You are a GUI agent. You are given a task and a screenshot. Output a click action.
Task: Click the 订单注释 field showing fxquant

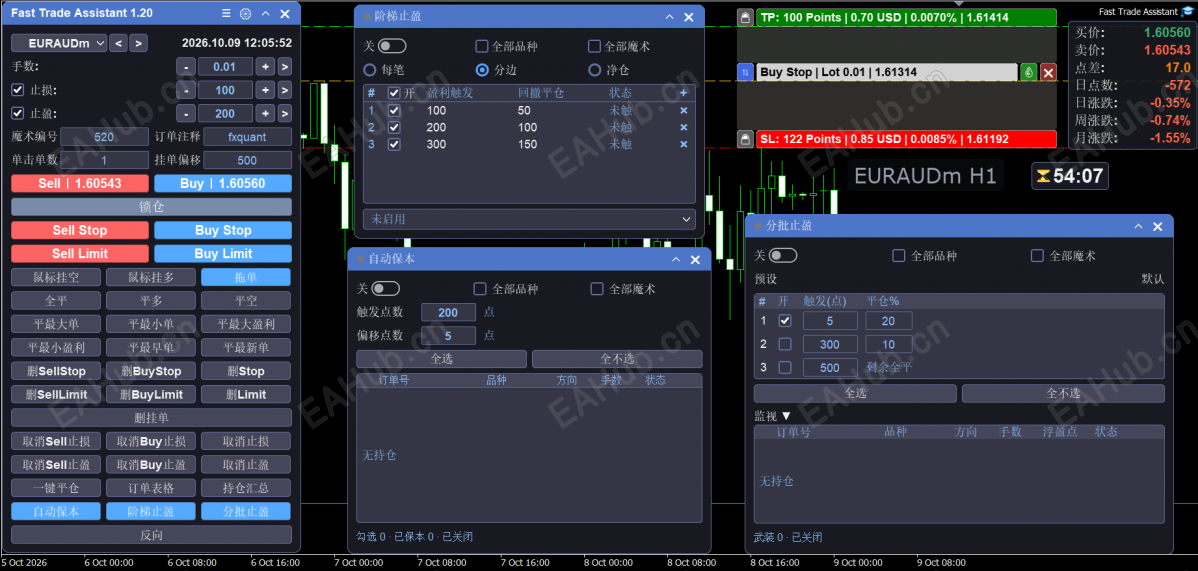tap(248, 138)
